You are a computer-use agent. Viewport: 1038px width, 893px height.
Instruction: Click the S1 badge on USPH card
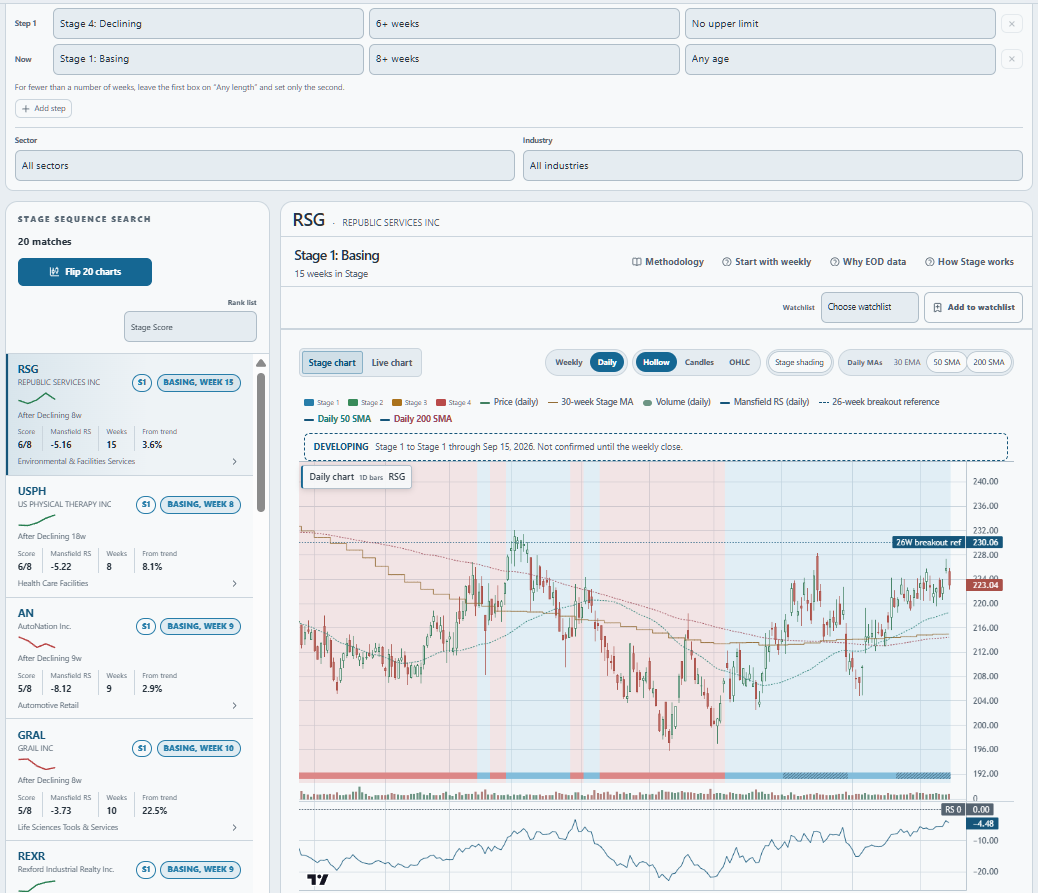(146, 504)
